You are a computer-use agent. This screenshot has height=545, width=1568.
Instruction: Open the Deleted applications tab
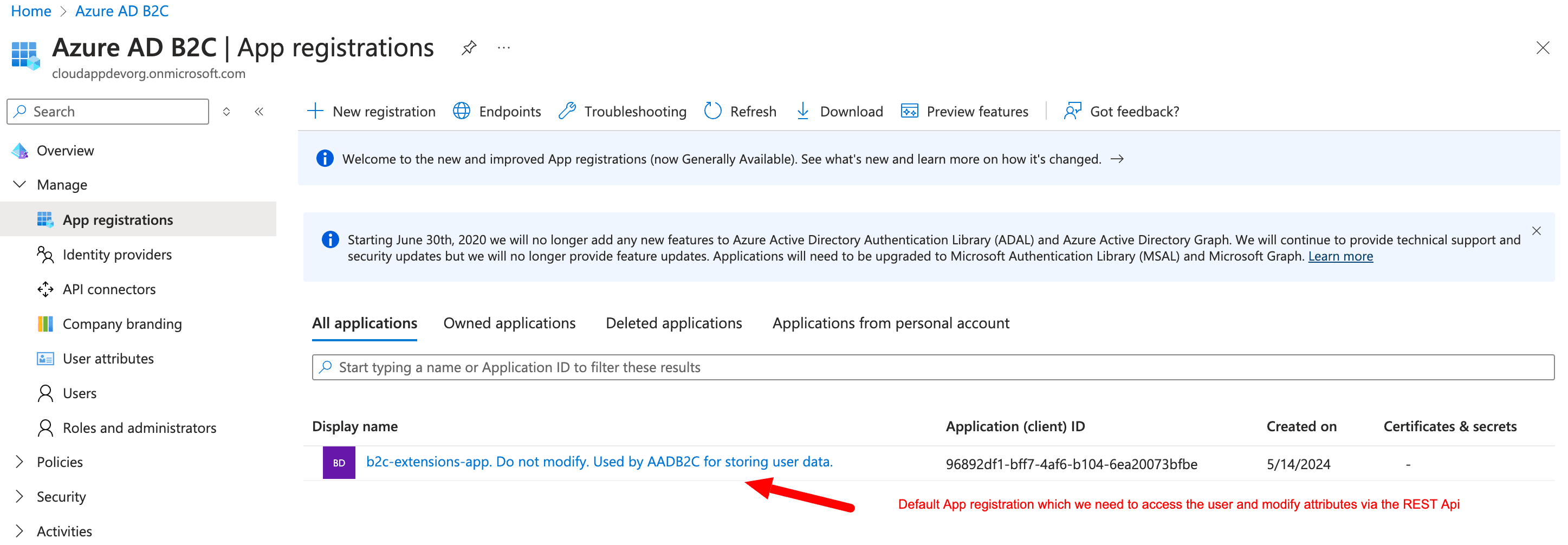point(673,323)
